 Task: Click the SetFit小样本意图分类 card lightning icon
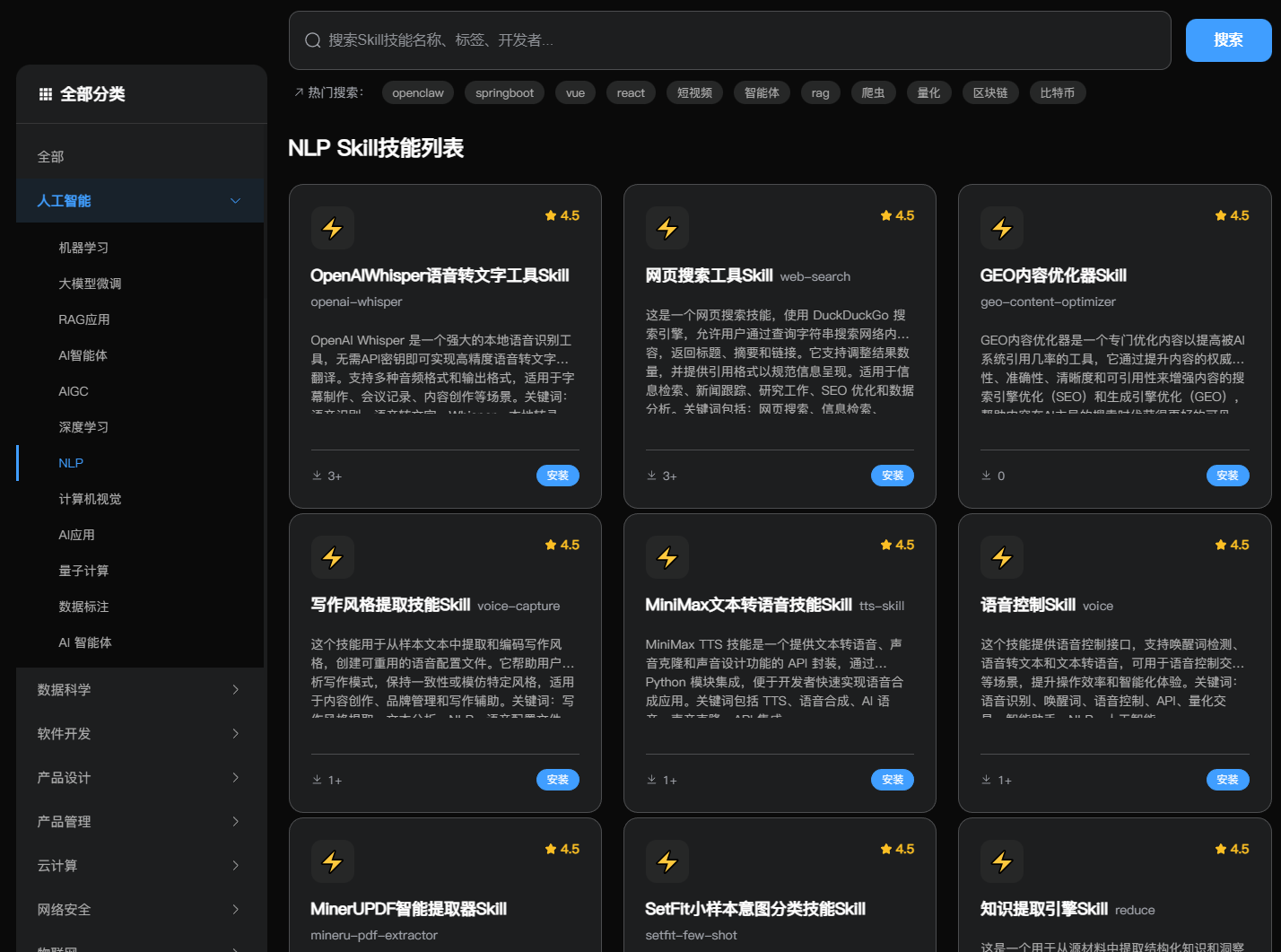(x=667, y=861)
